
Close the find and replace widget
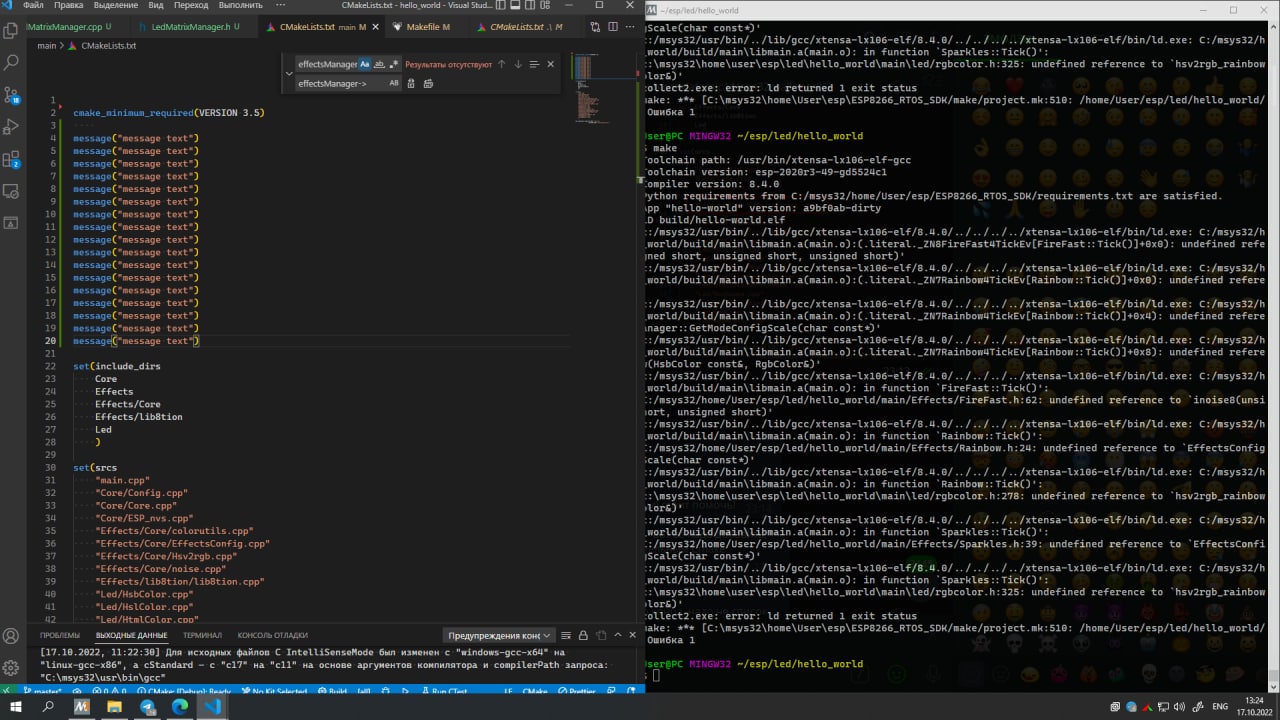click(550, 64)
